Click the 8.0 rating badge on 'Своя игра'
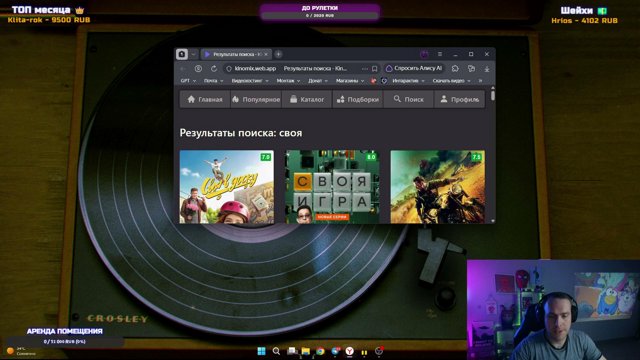This screenshot has height=360, width=640. (x=371, y=157)
